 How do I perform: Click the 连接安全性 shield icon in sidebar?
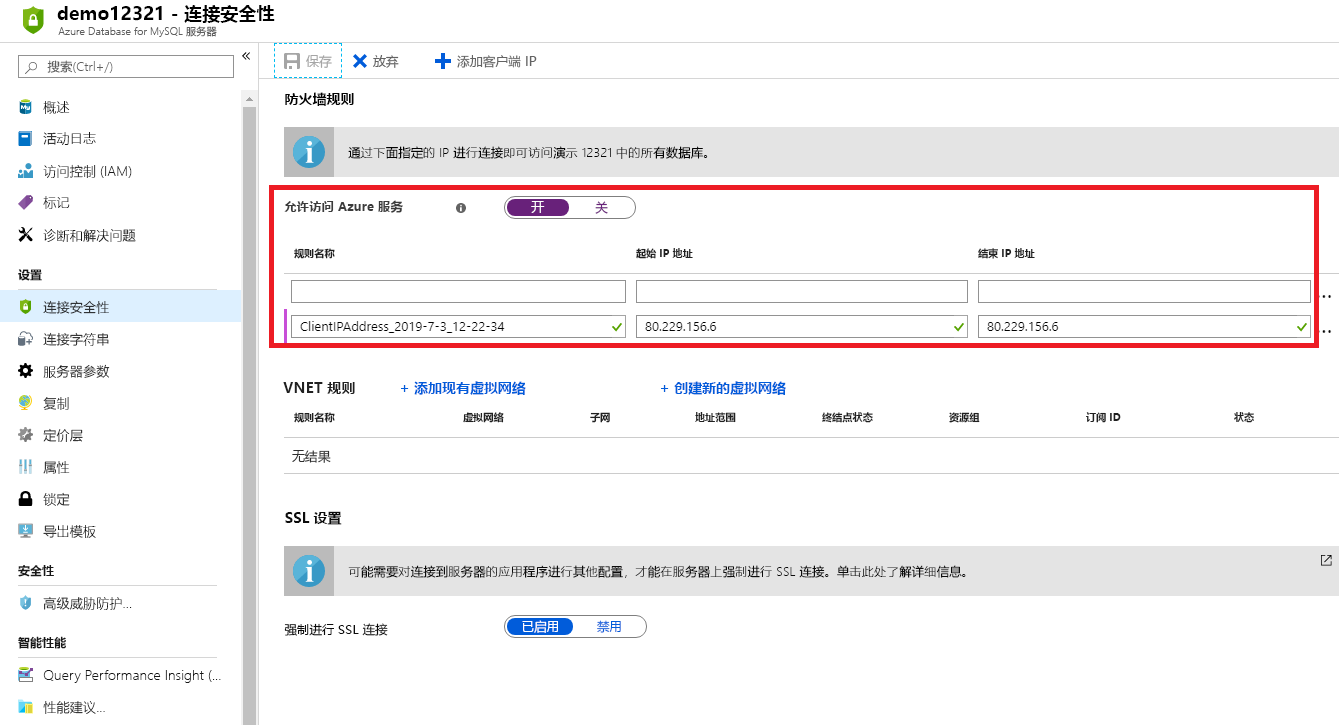[25, 307]
